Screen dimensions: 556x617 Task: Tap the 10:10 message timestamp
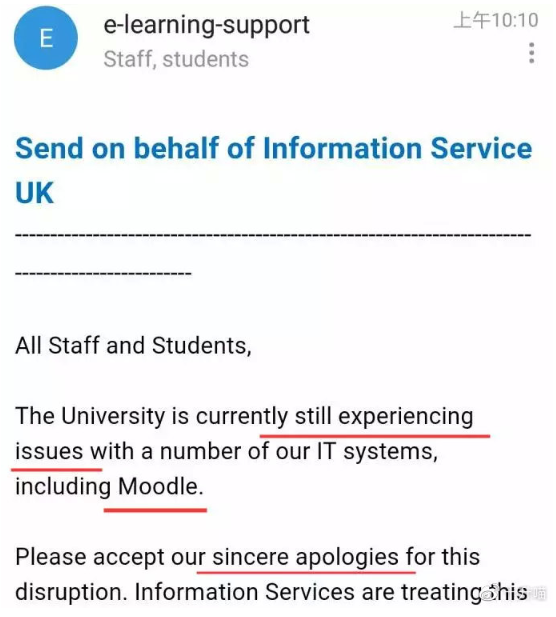pyautogui.click(x=496, y=20)
